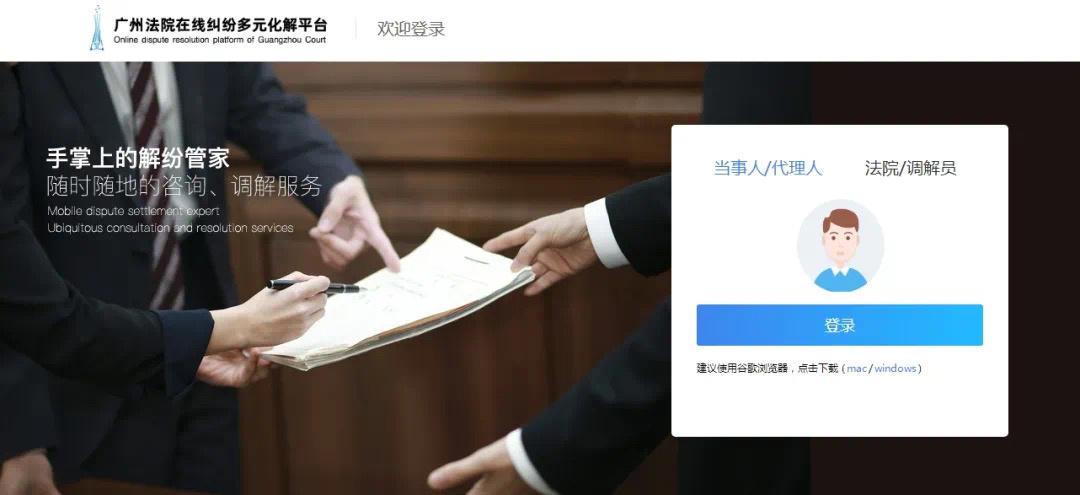Switch to the 当事人/代理人 tab
Screen dimensions: 1080x495
767,168
